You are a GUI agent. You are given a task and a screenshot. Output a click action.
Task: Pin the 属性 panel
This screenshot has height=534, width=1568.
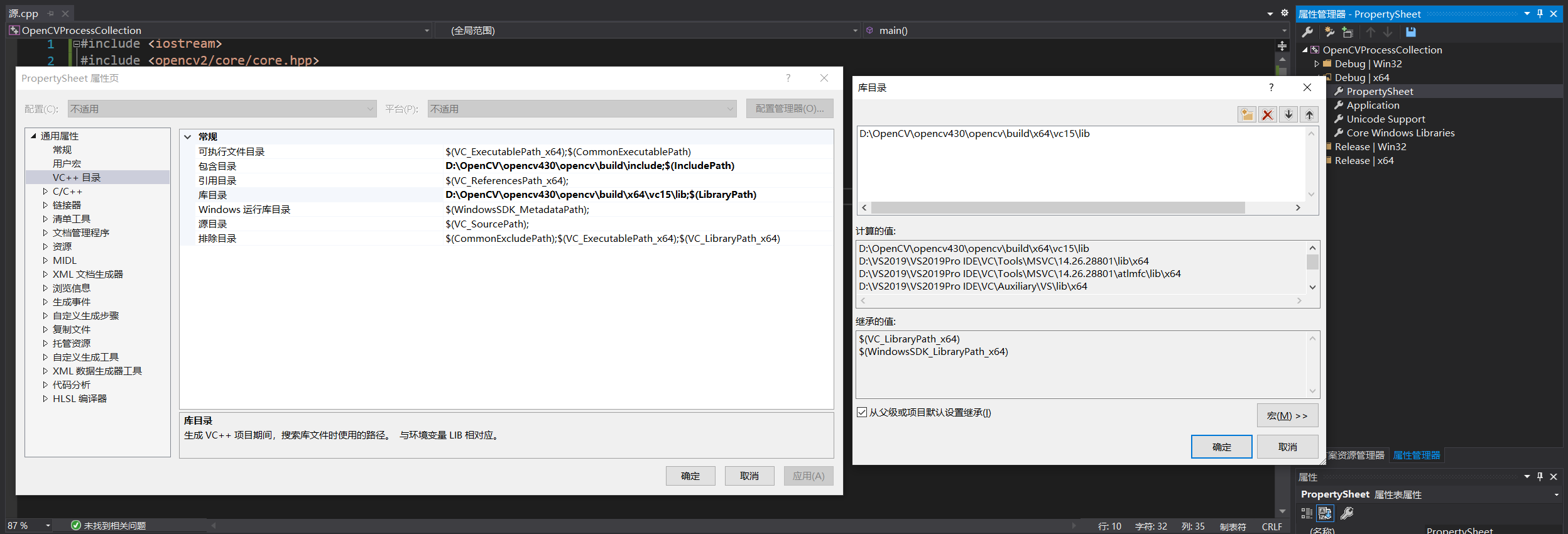[1540, 477]
